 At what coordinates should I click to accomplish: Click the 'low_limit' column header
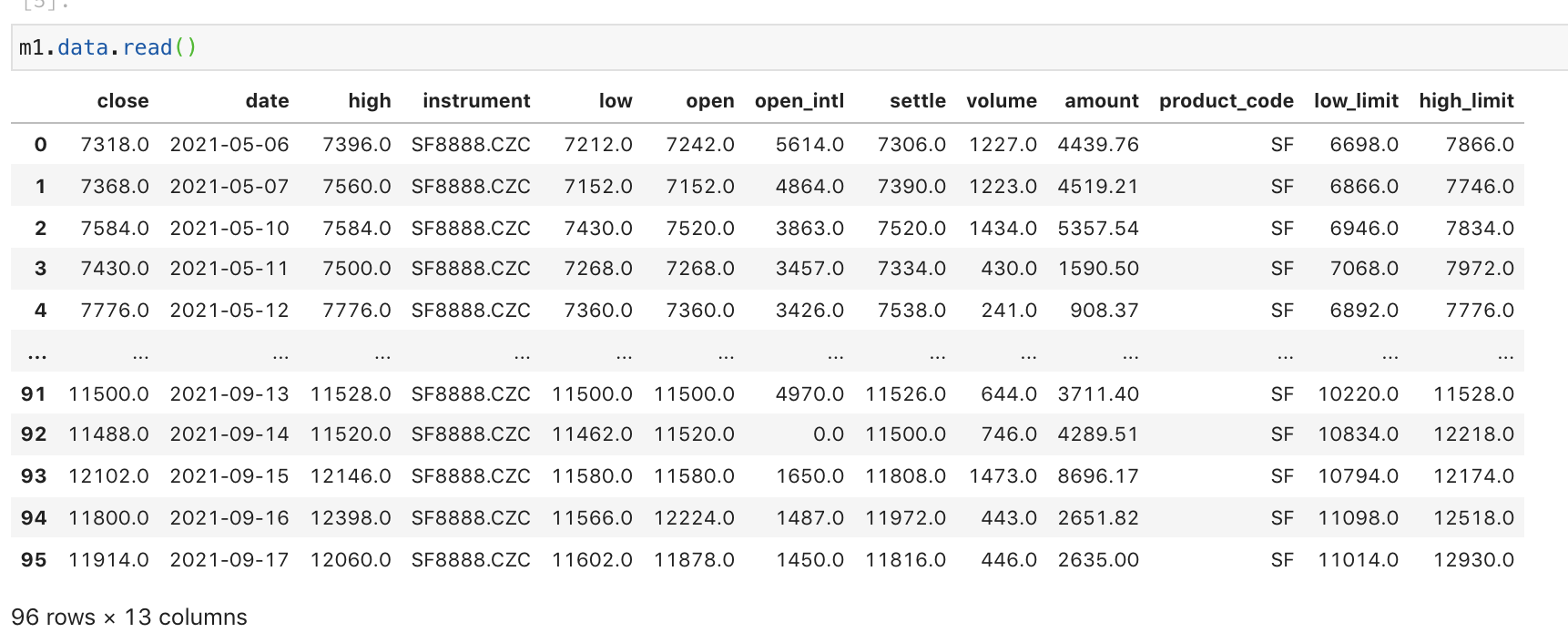(1355, 101)
